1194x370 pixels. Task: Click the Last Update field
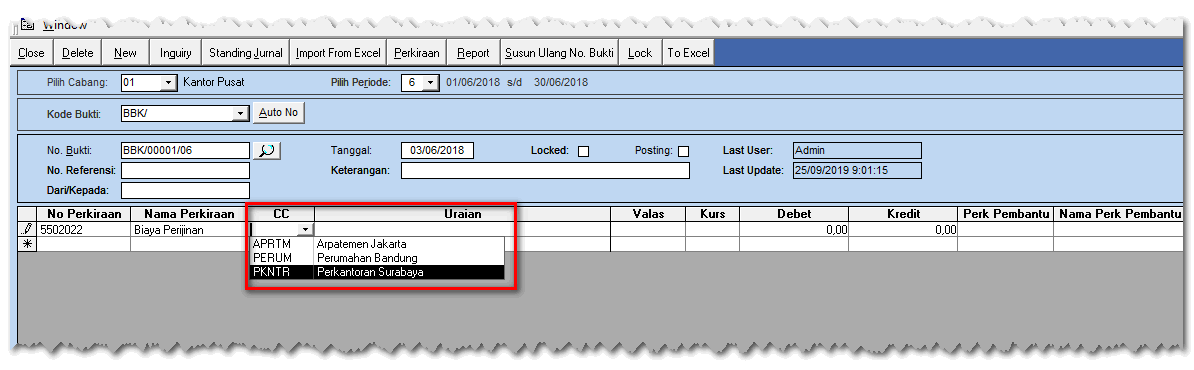[857, 171]
